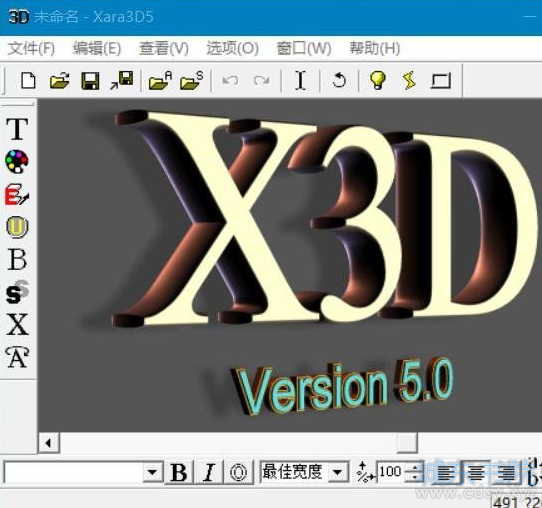Click the spinner arrows beside value 100
The height and width of the screenshot is (508, 542).
pos(414,472)
